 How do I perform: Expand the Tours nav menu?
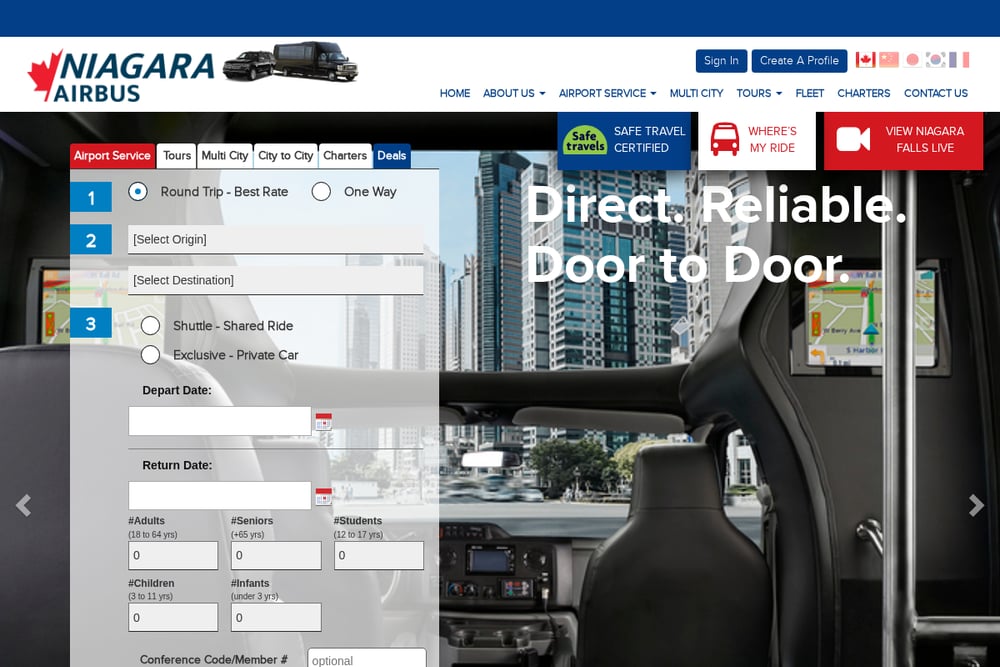759,93
